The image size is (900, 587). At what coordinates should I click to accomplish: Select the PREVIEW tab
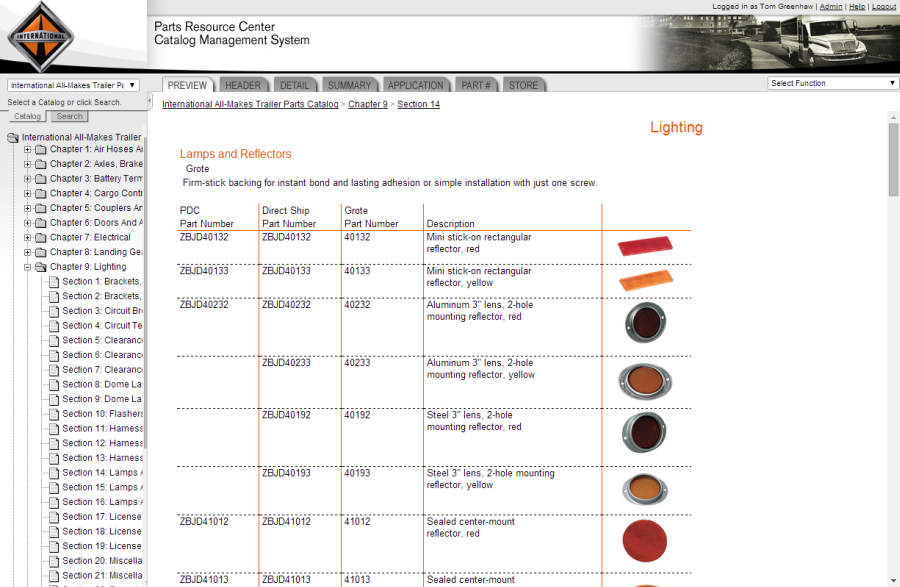pos(187,85)
